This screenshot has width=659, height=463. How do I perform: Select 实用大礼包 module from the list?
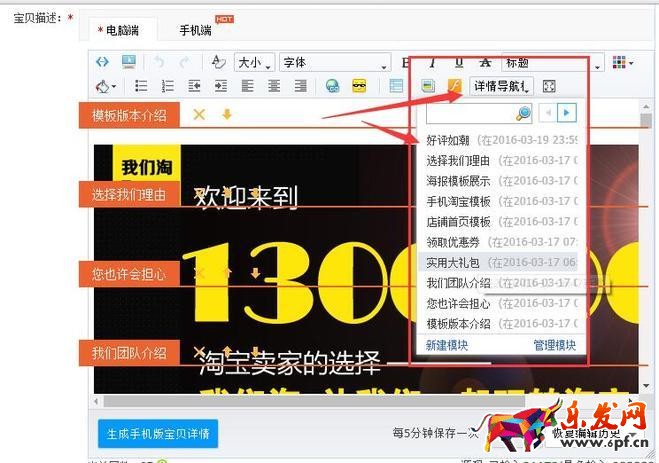coord(452,262)
